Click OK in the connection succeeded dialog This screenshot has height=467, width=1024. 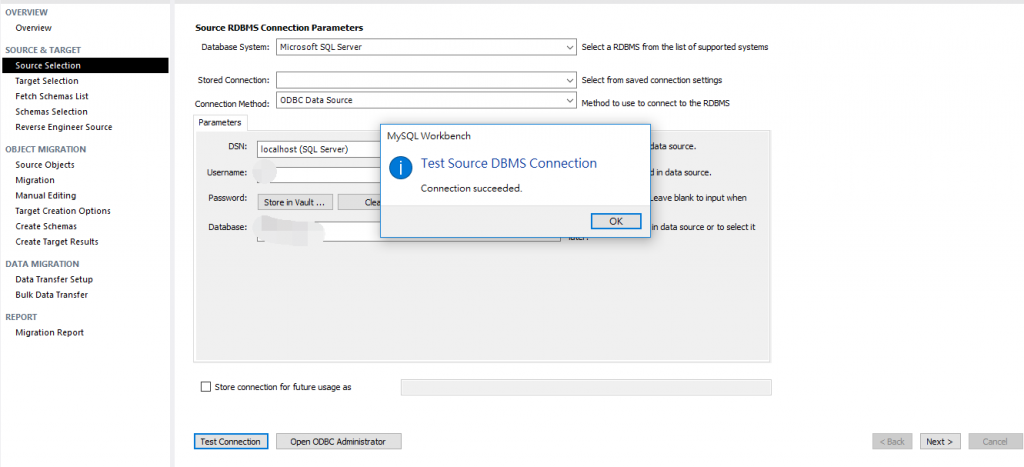pyautogui.click(x=616, y=221)
